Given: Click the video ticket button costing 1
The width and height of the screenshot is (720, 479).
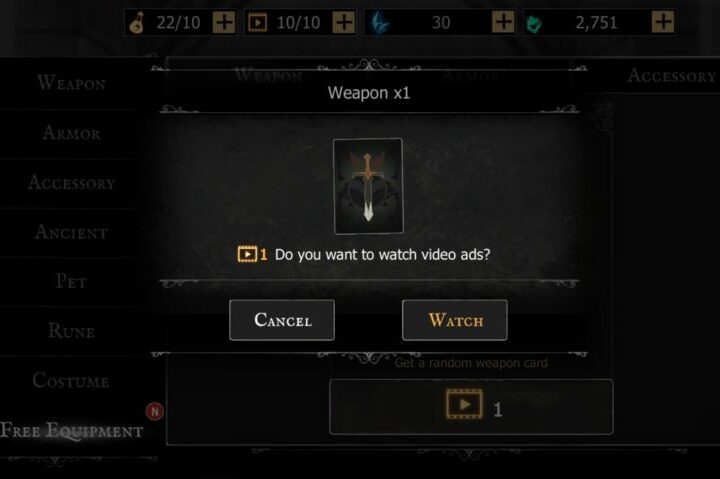Looking at the screenshot, I should 471,406.
